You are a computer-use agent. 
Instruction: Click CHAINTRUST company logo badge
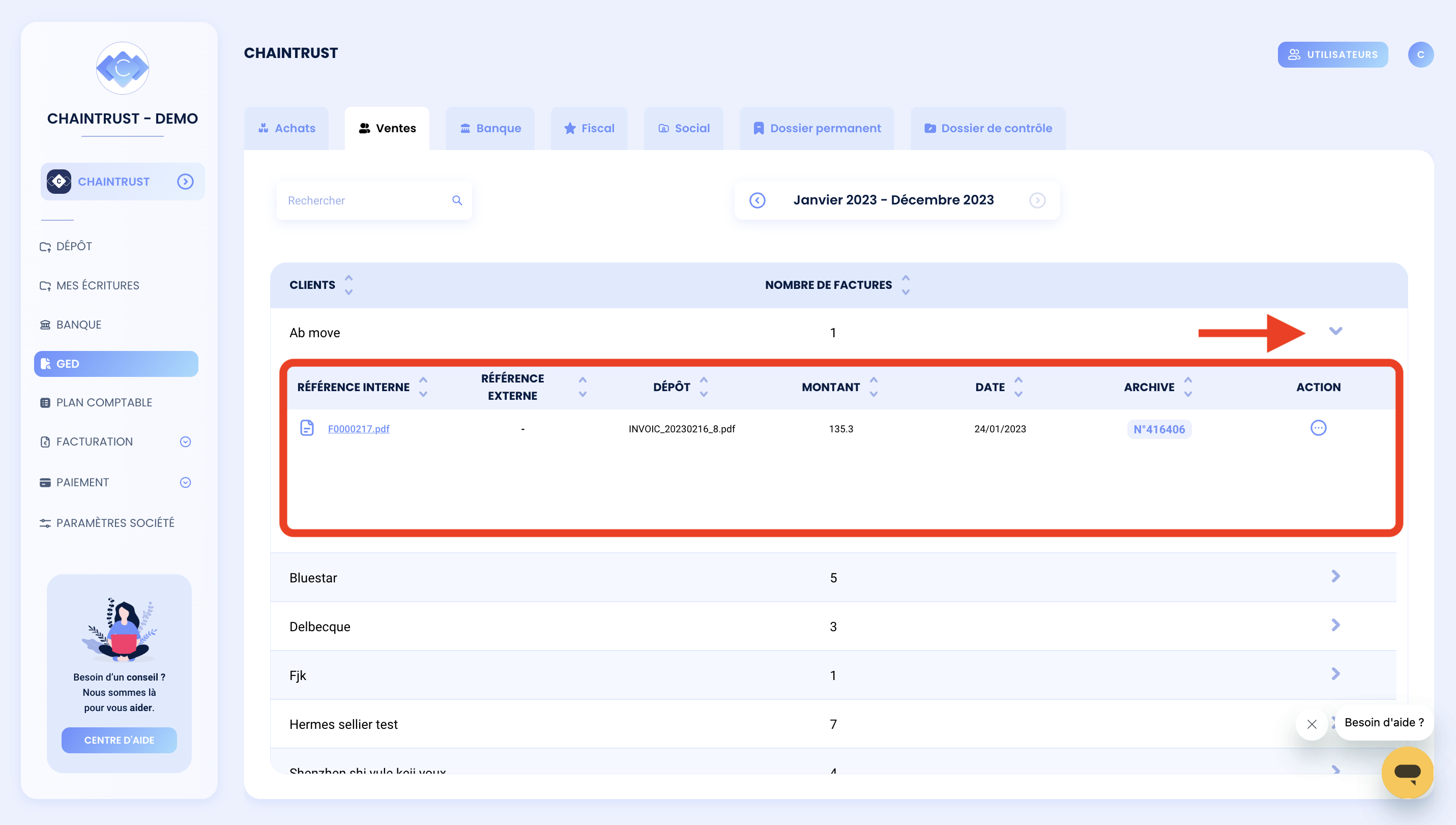pos(59,181)
